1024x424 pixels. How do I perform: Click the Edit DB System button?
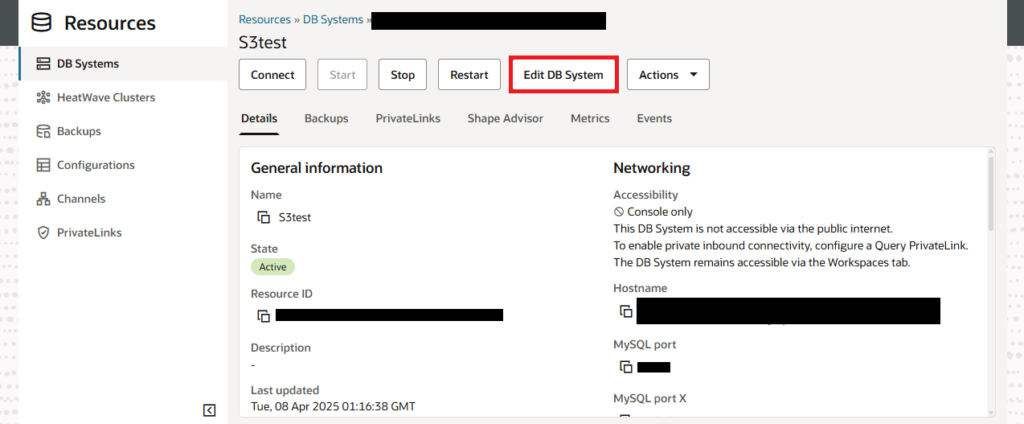(564, 75)
